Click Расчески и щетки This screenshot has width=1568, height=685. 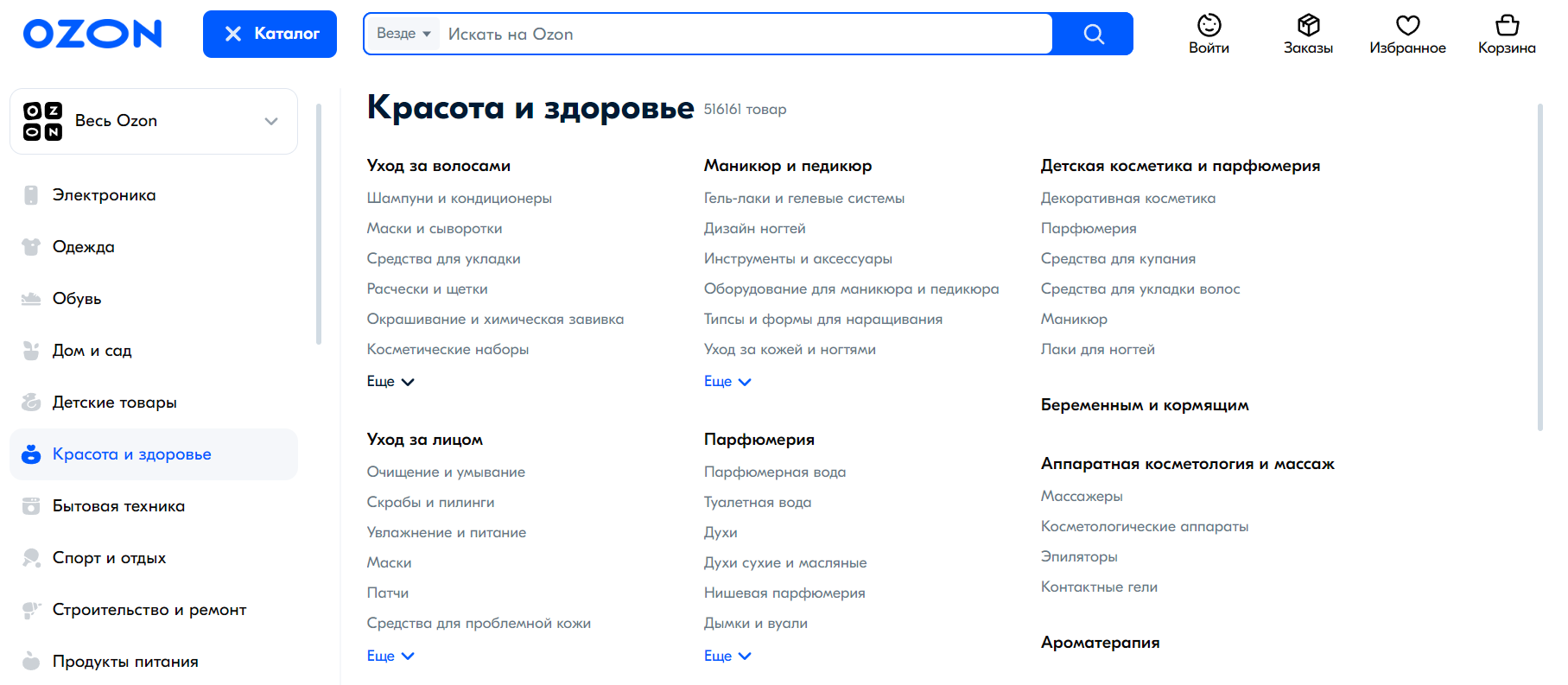tap(428, 289)
